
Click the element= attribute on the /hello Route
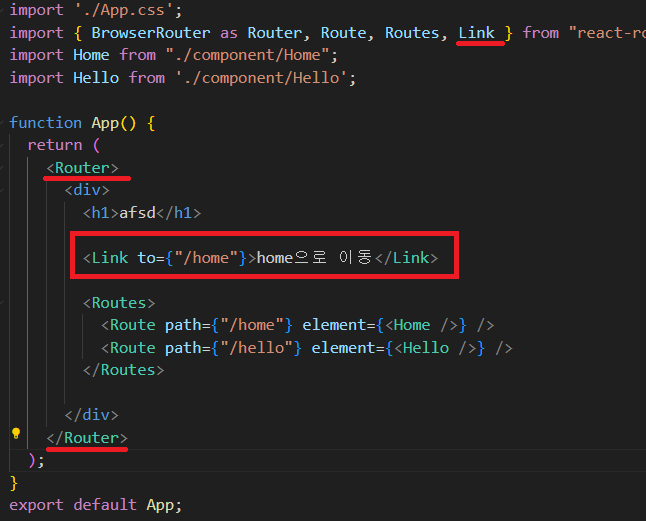(348, 348)
